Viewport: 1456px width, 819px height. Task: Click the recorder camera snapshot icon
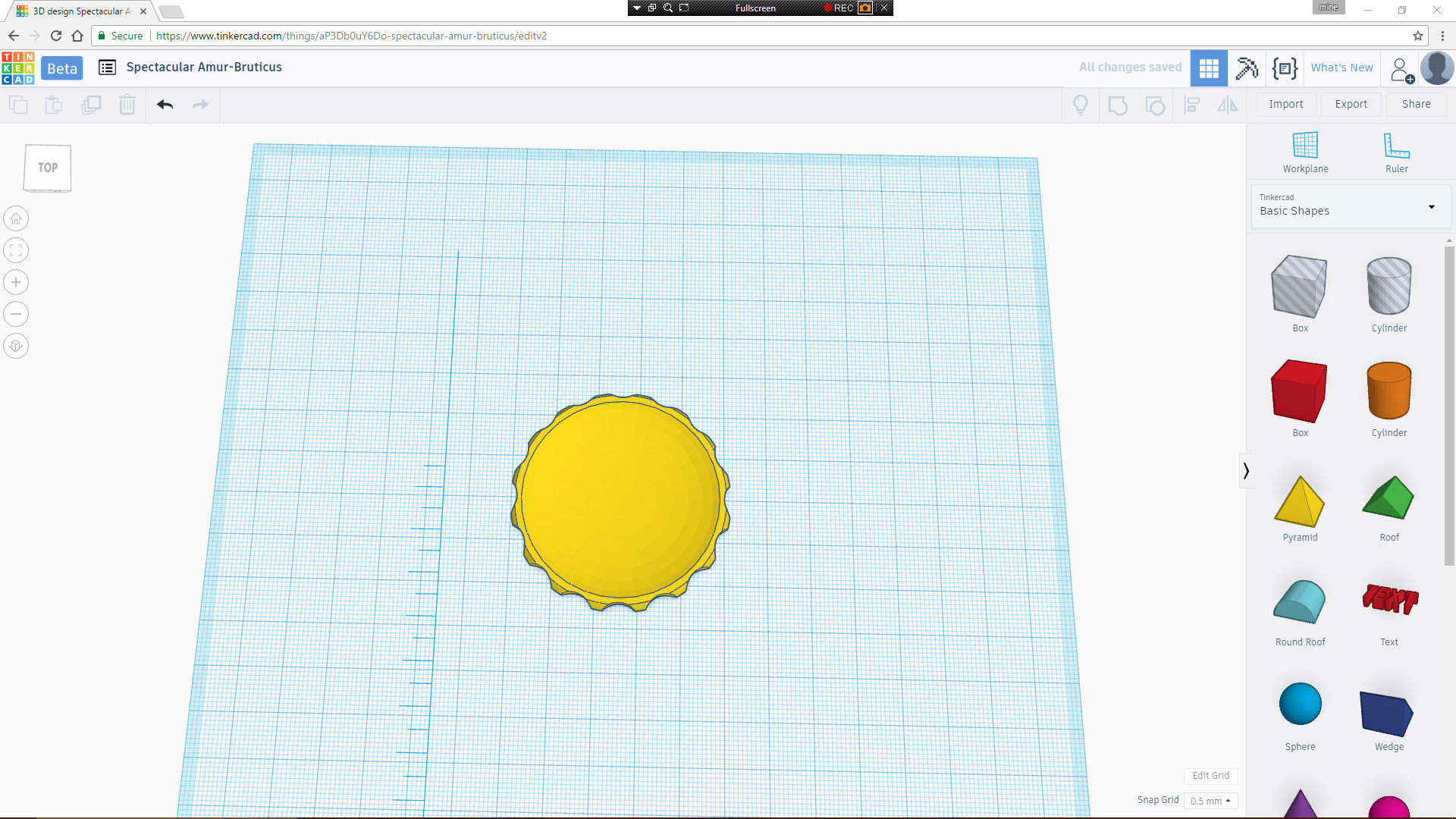pos(864,8)
